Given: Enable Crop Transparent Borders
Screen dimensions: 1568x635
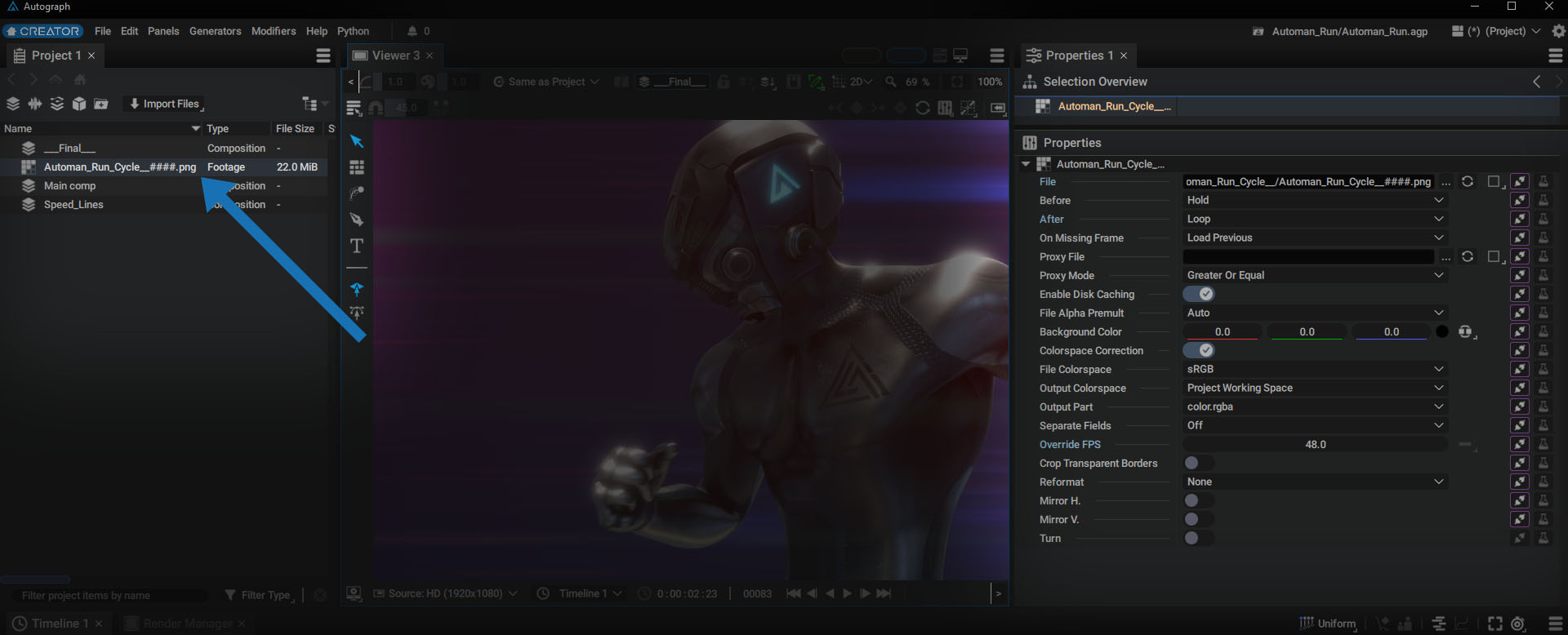Looking at the screenshot, I should tap(1199, 463).
